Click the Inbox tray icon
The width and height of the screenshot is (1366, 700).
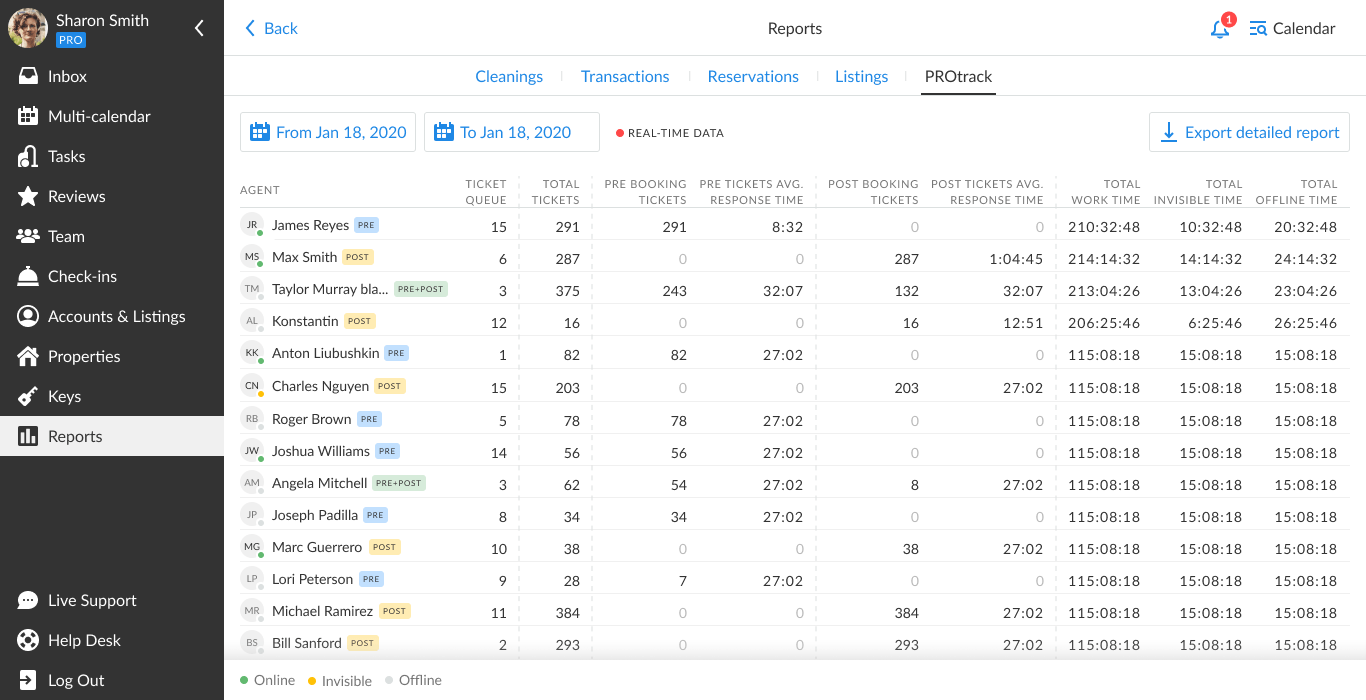pyautogui.click(x=28, y=76)
